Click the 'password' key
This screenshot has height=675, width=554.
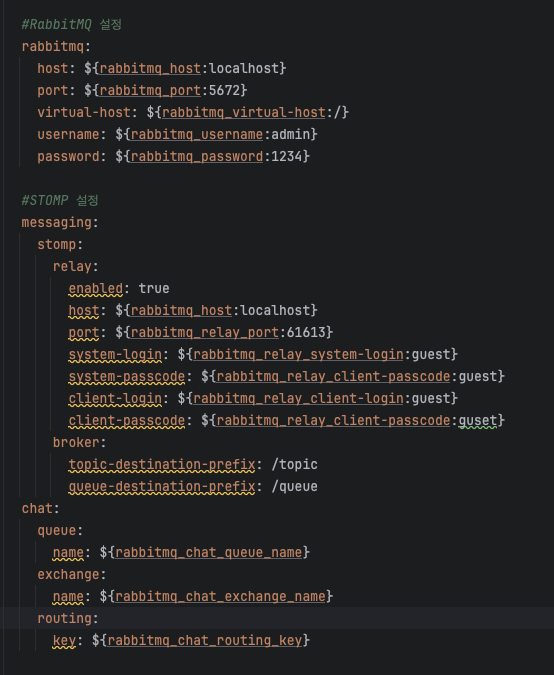68,156
